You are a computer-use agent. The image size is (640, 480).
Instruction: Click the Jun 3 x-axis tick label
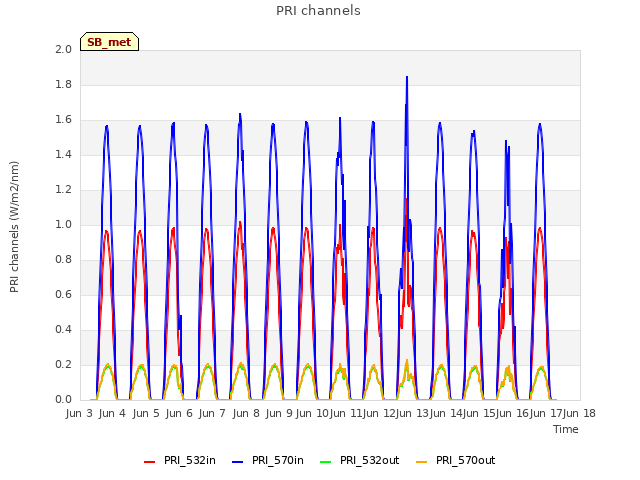click(79, 413)
